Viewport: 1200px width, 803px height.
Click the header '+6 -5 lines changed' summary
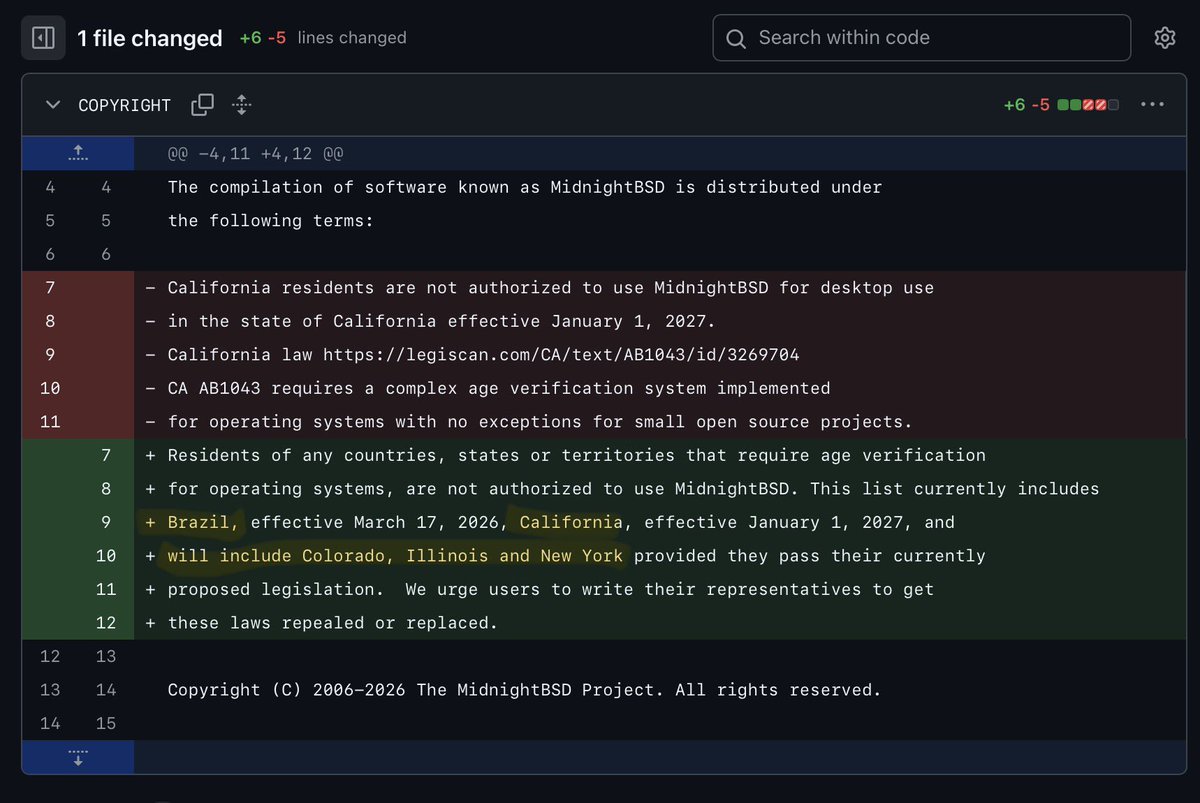pyautogui.click(x=322, y=38)
